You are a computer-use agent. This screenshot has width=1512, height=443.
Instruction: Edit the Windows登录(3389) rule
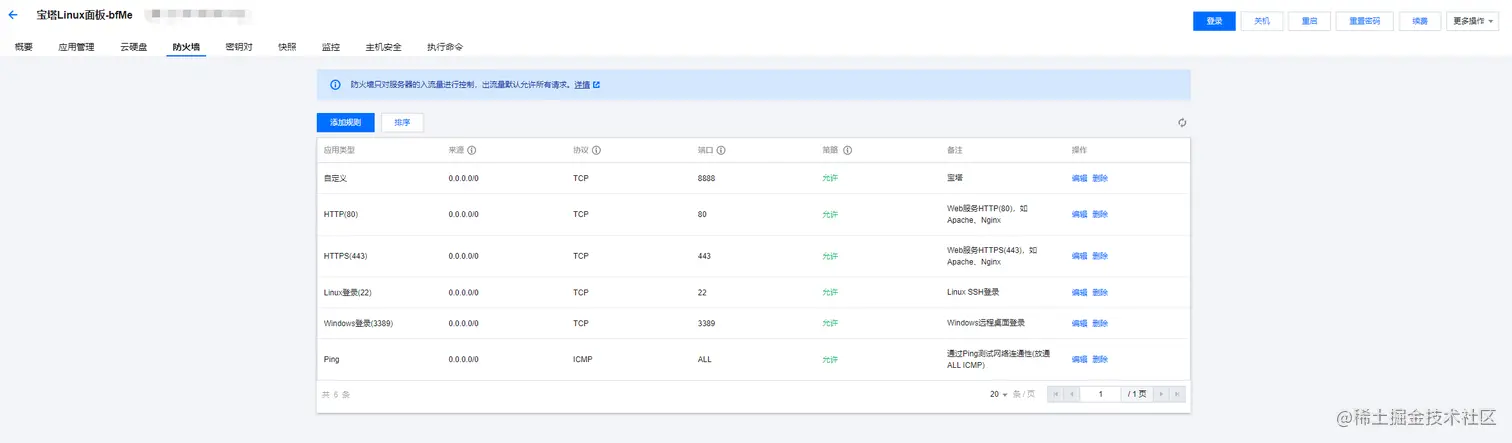[x=1079, y=323]
